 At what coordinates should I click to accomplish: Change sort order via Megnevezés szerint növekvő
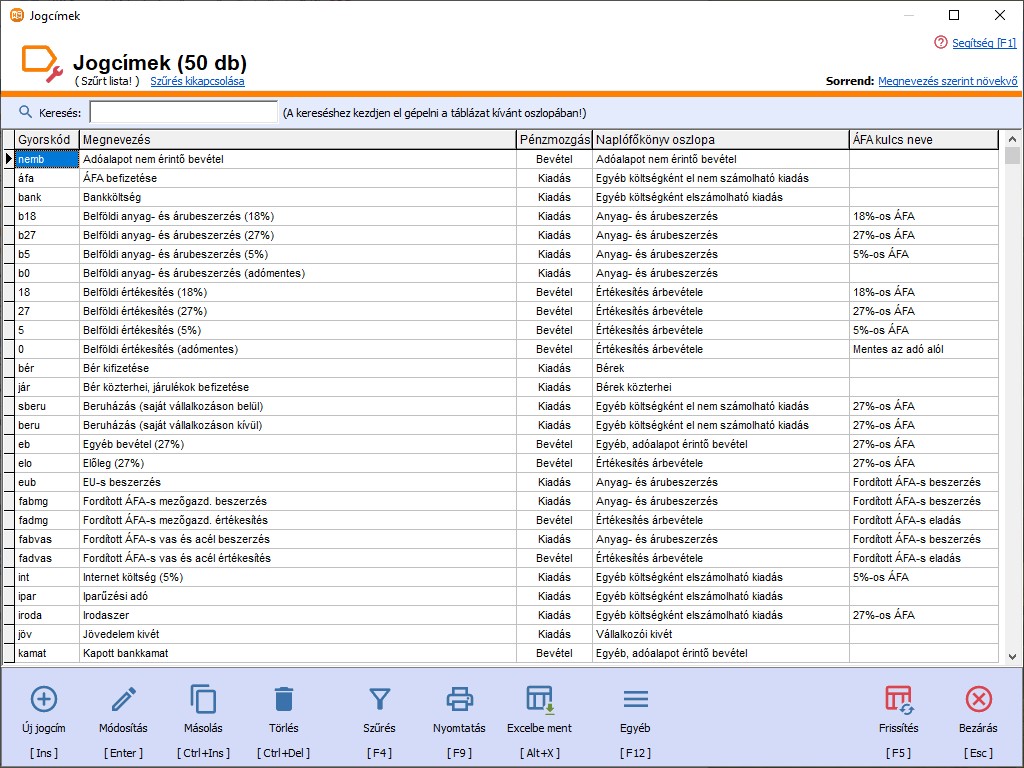pyautogui.click(x=947, y=81)
